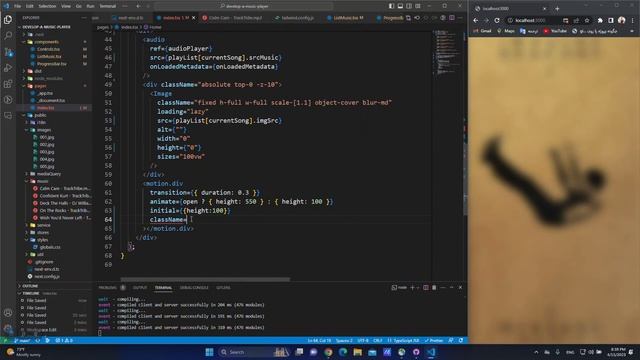The height and width of the screenshot is (360, 640).
Task: Open the Edit menu
Action: (x=30, y=6)
